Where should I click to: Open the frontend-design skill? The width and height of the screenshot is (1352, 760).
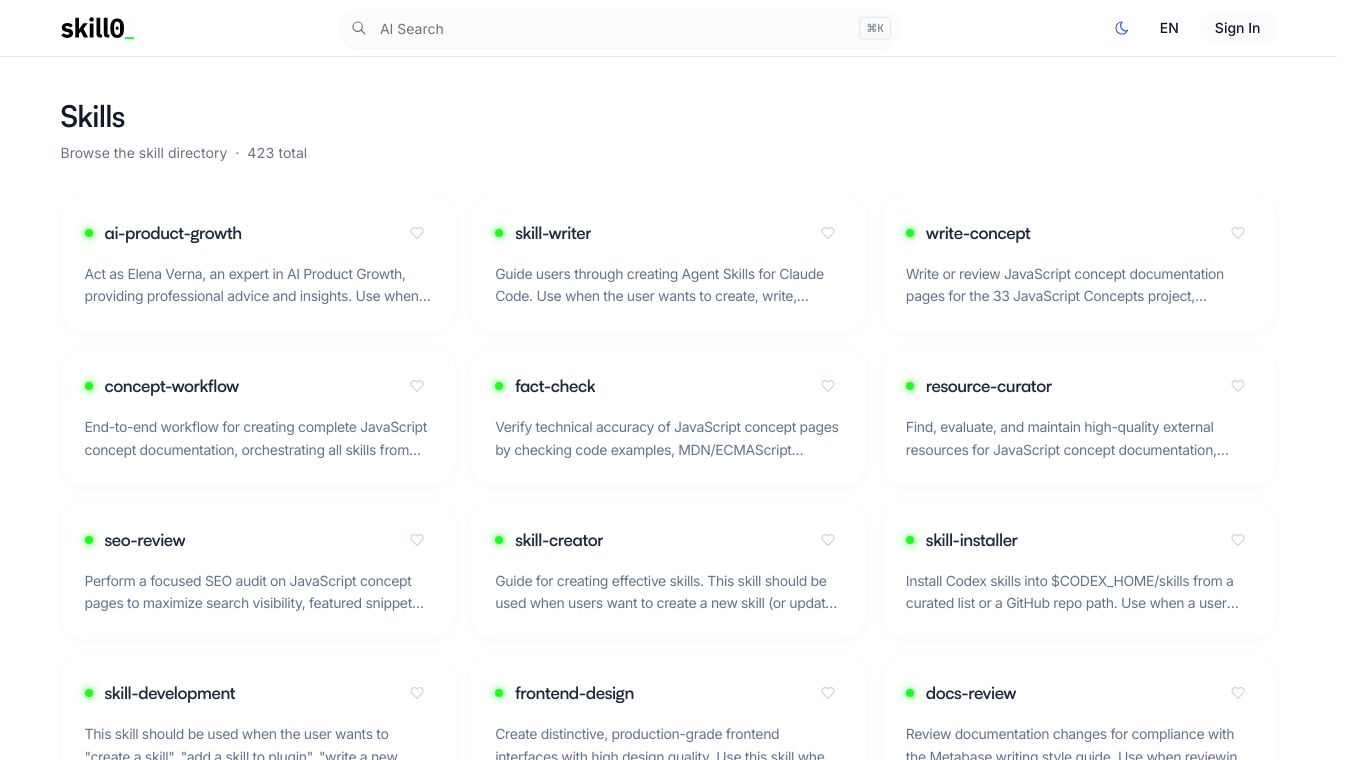(x=574, y=693)
